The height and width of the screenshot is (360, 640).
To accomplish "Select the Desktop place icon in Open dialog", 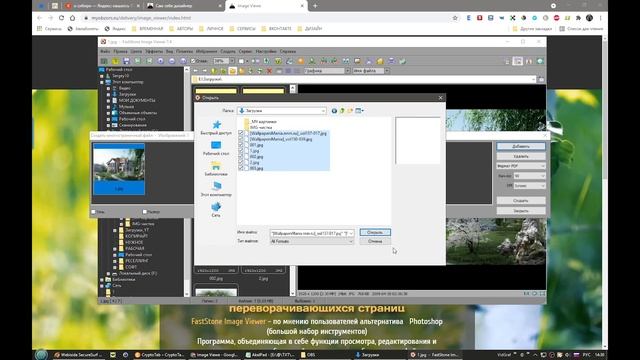I will pos(216,145).
